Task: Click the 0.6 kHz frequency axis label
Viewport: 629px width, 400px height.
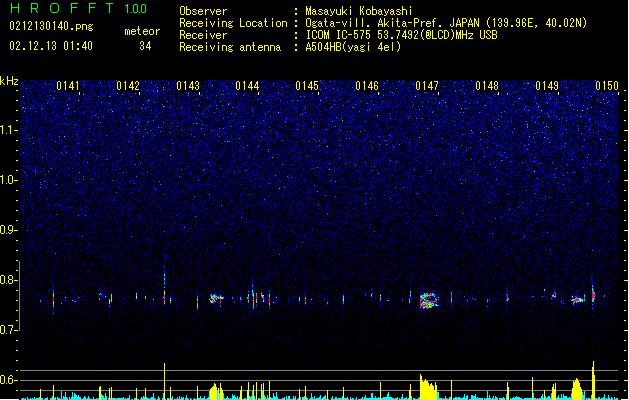Action: tap(9, 380)
